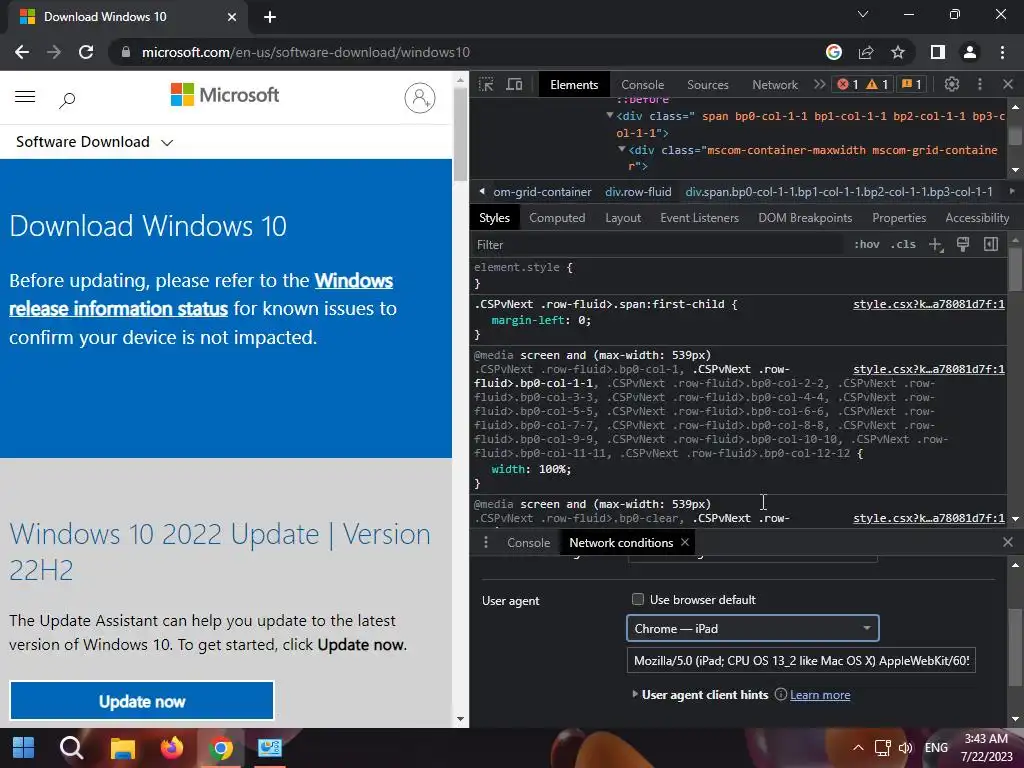Open the tab search chevron in title bar
Viewport: 1024px width, 768px height.
(x=863, y=14)
